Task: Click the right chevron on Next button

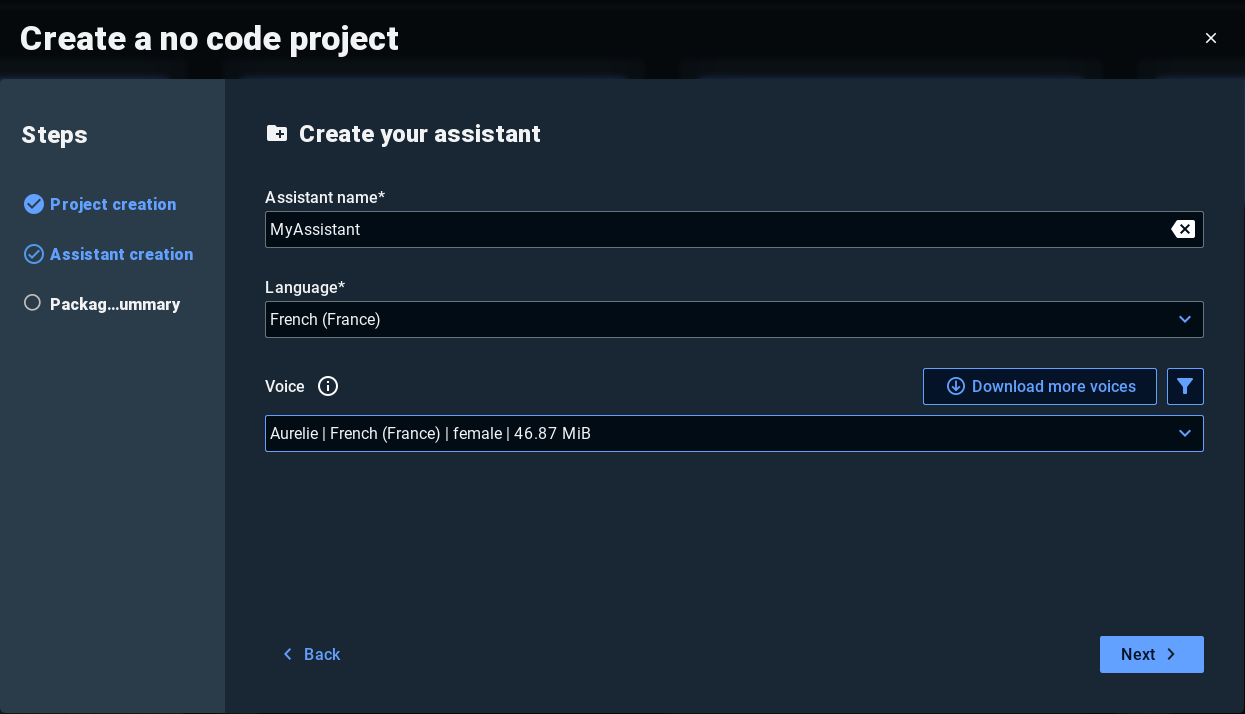Action: [x=1171, y=654]
